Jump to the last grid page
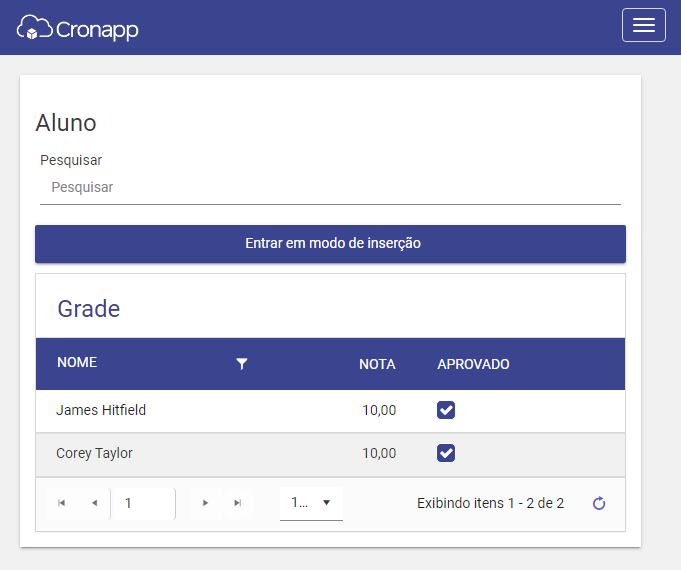Screen dimensions: 681x570 (238, 503)
